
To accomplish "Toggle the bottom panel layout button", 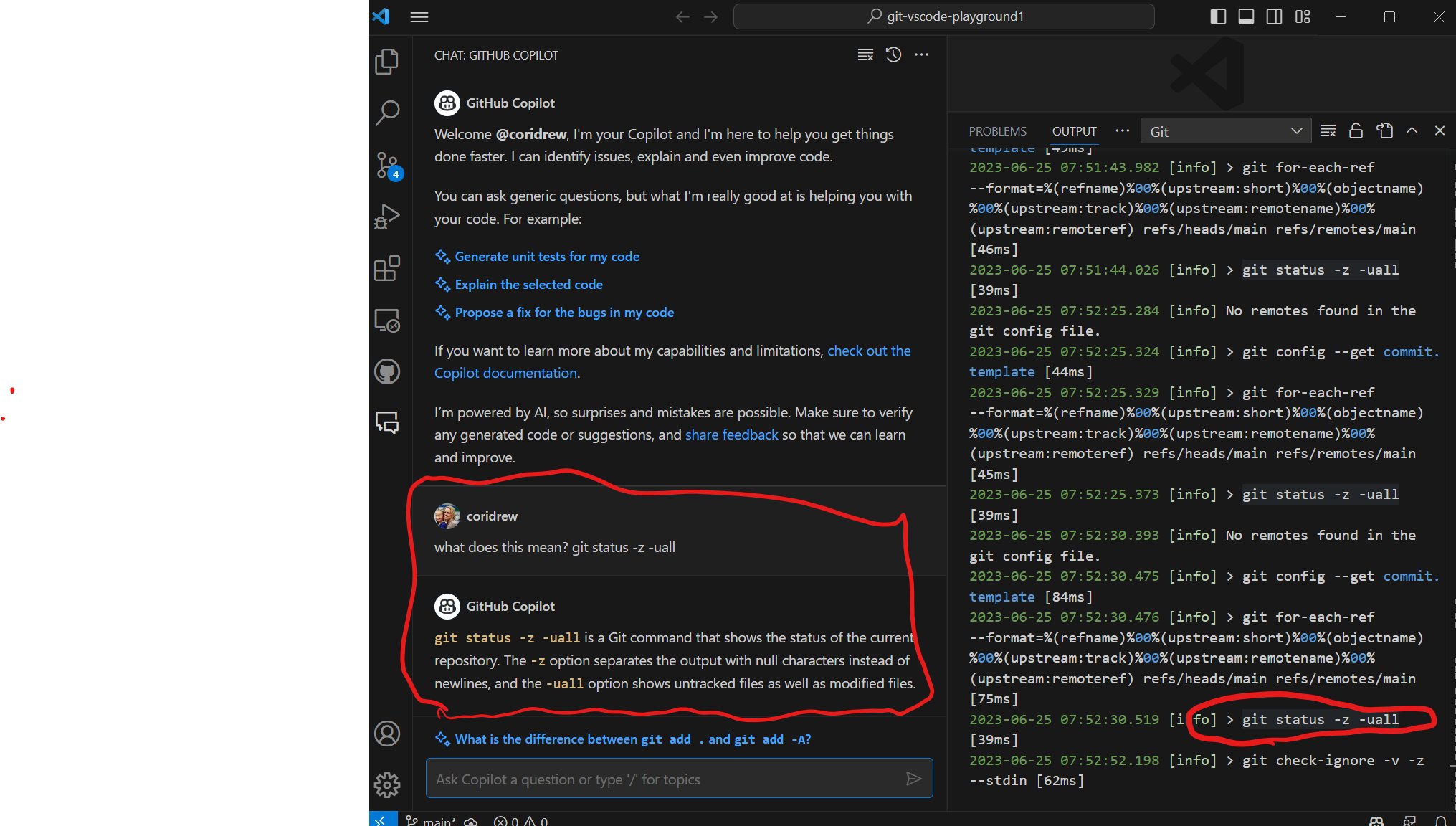I will click(1246, 16).
